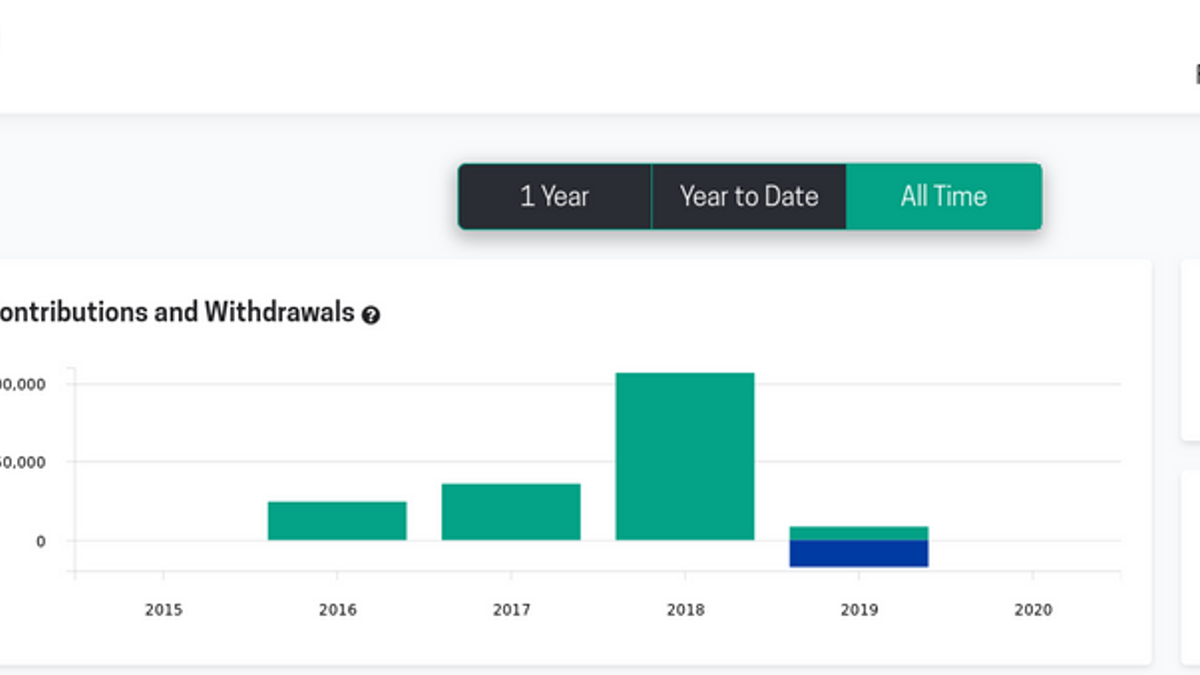The image size is (1200, 675).
Task: Click the 2016 axis label
Action: 337,610
